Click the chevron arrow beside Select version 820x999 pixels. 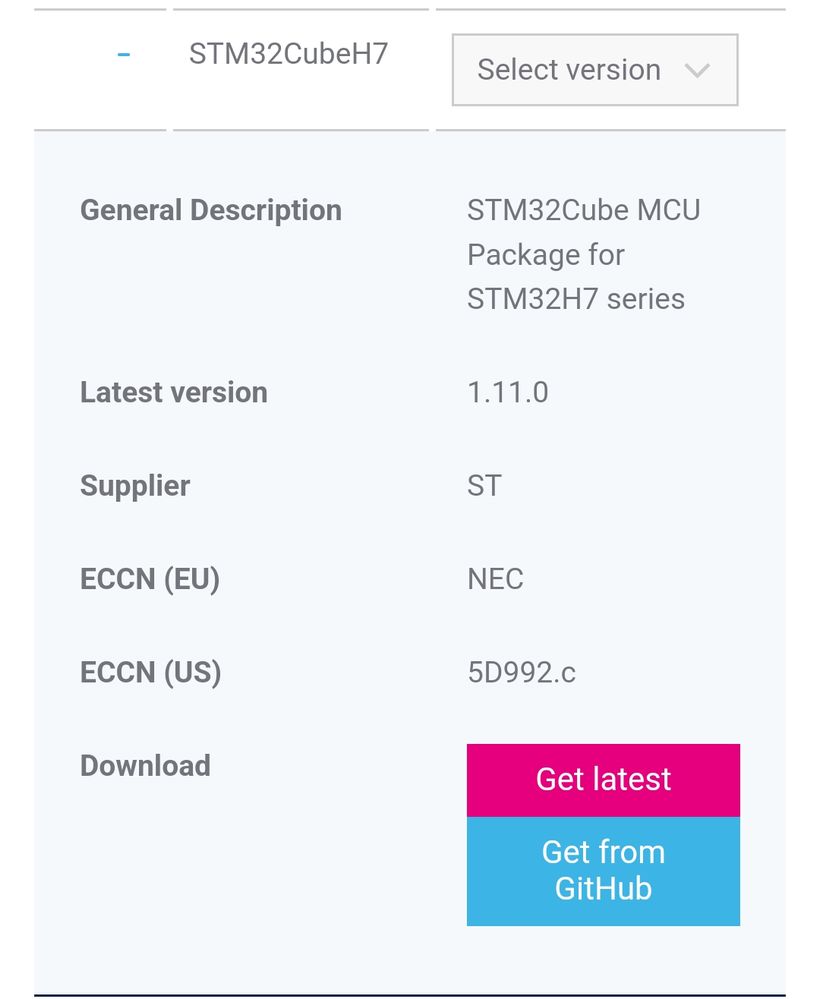pos(697,70)
